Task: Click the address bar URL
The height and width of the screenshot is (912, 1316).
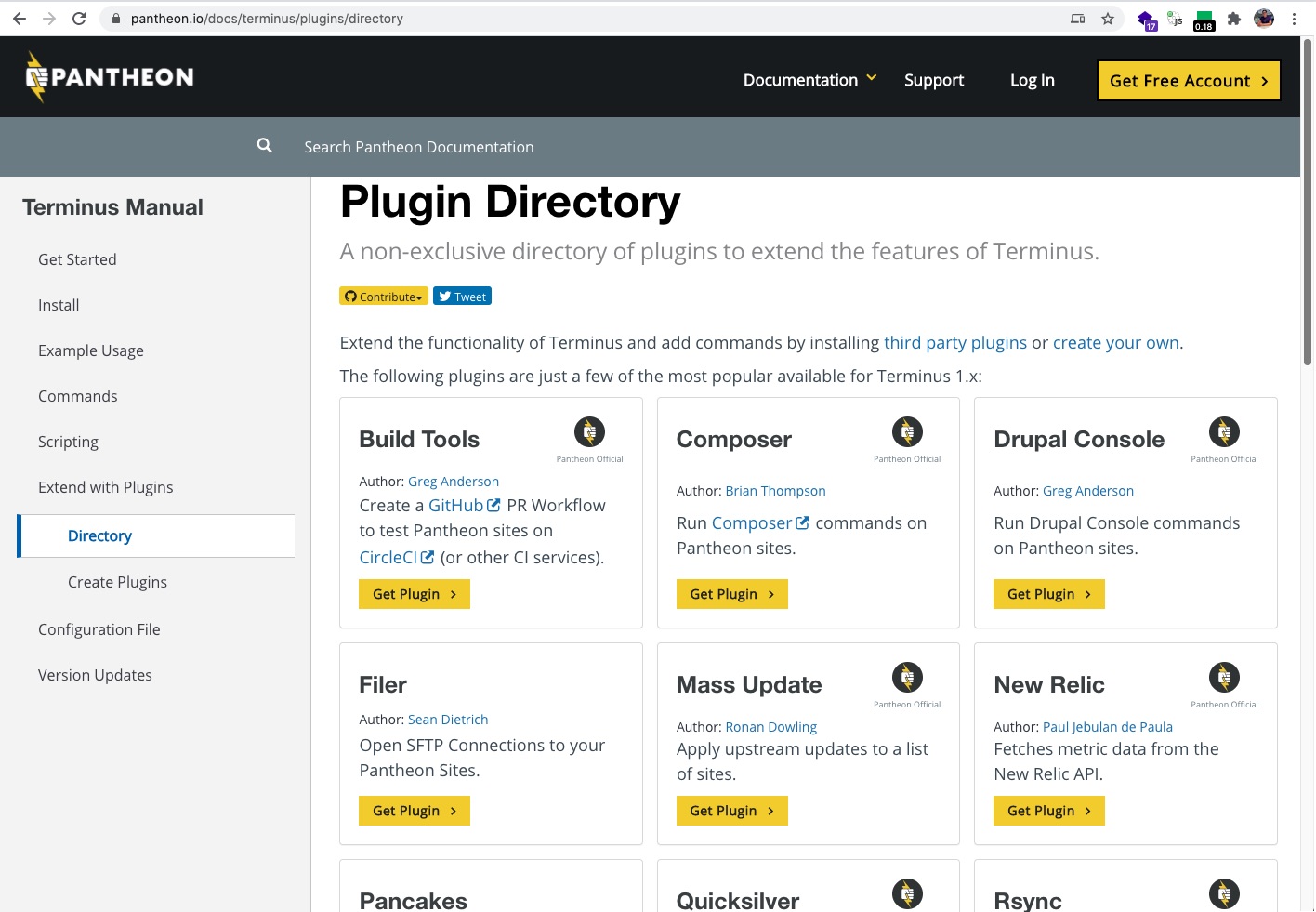Action: pyautogui.click(x=267, y=19)
